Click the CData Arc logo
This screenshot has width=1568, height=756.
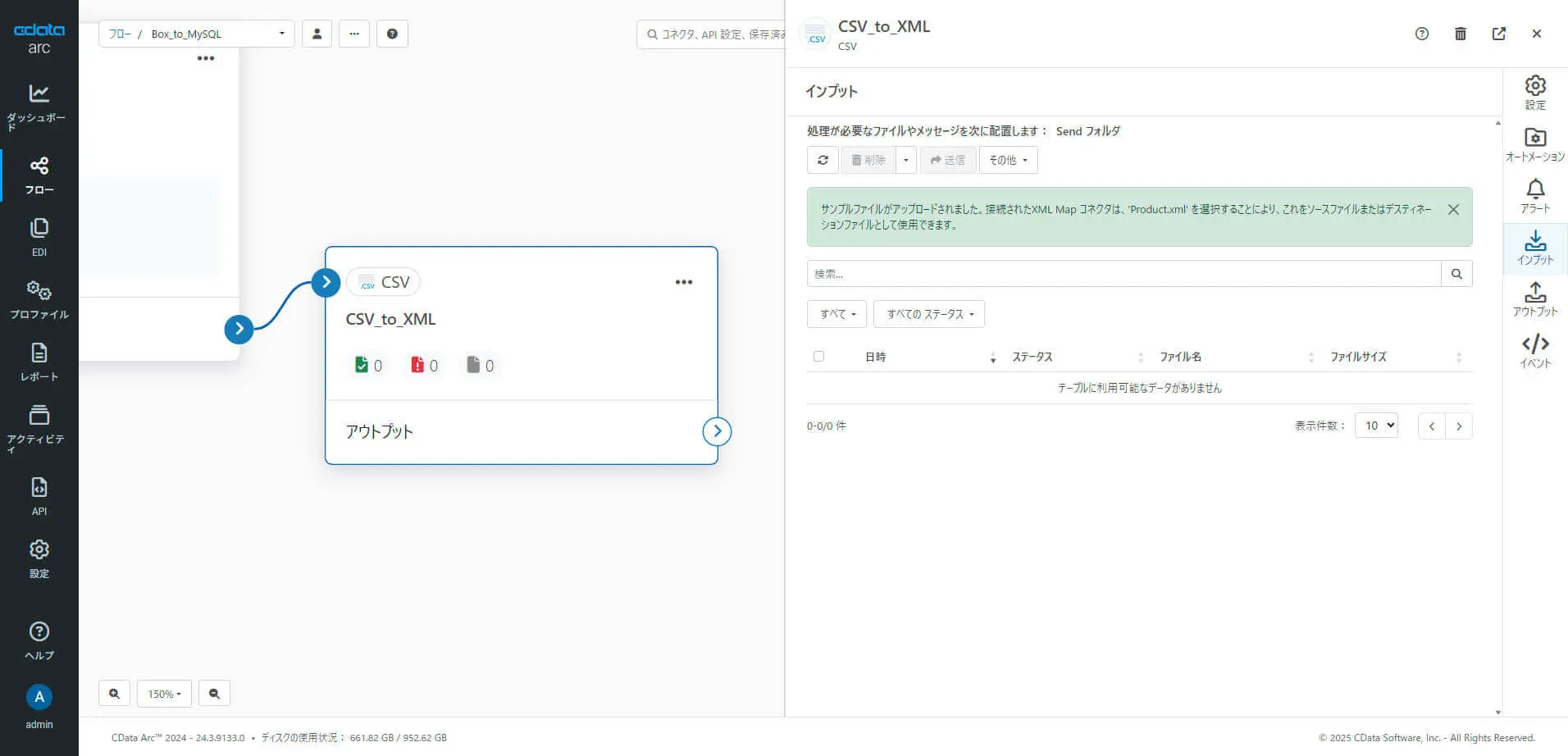pyautogui.click(x=39, y=38)
